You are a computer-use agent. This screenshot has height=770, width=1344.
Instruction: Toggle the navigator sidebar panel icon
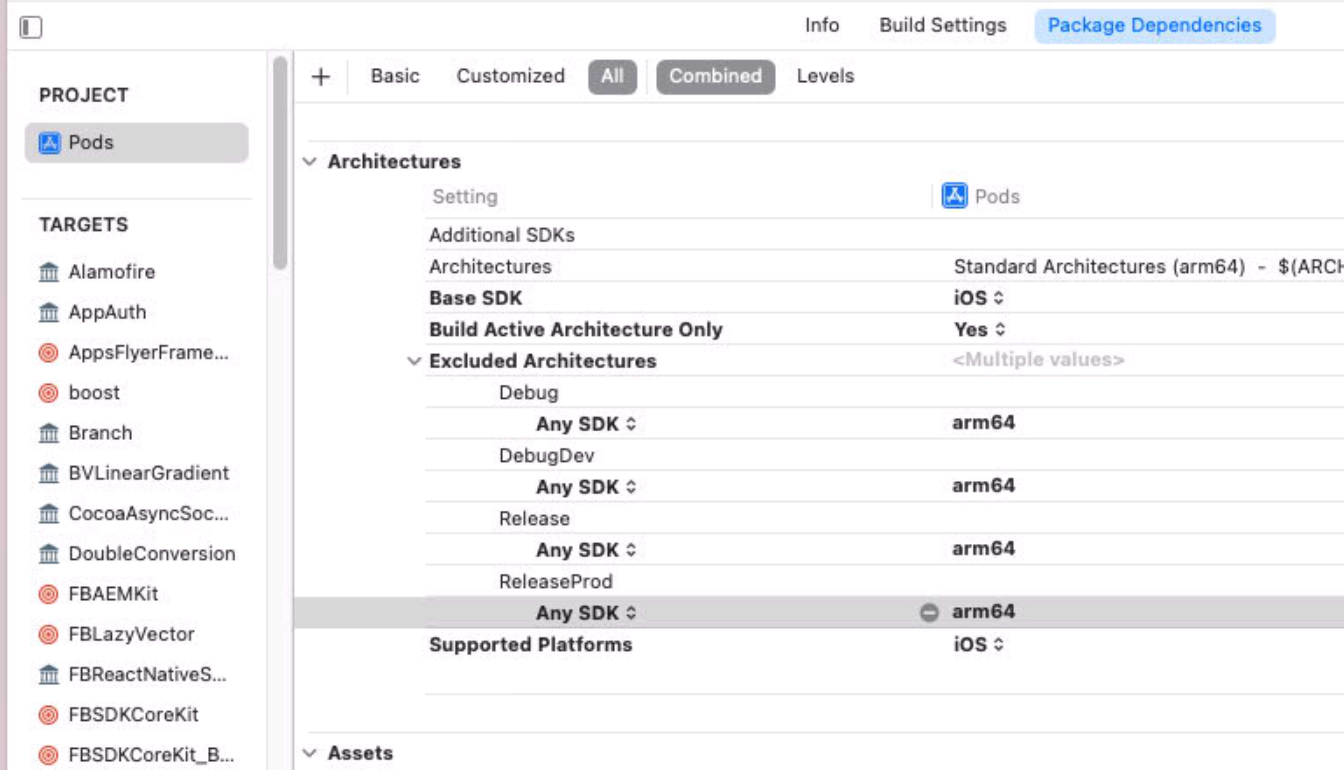pyautogui.click(x=31, y=27)
